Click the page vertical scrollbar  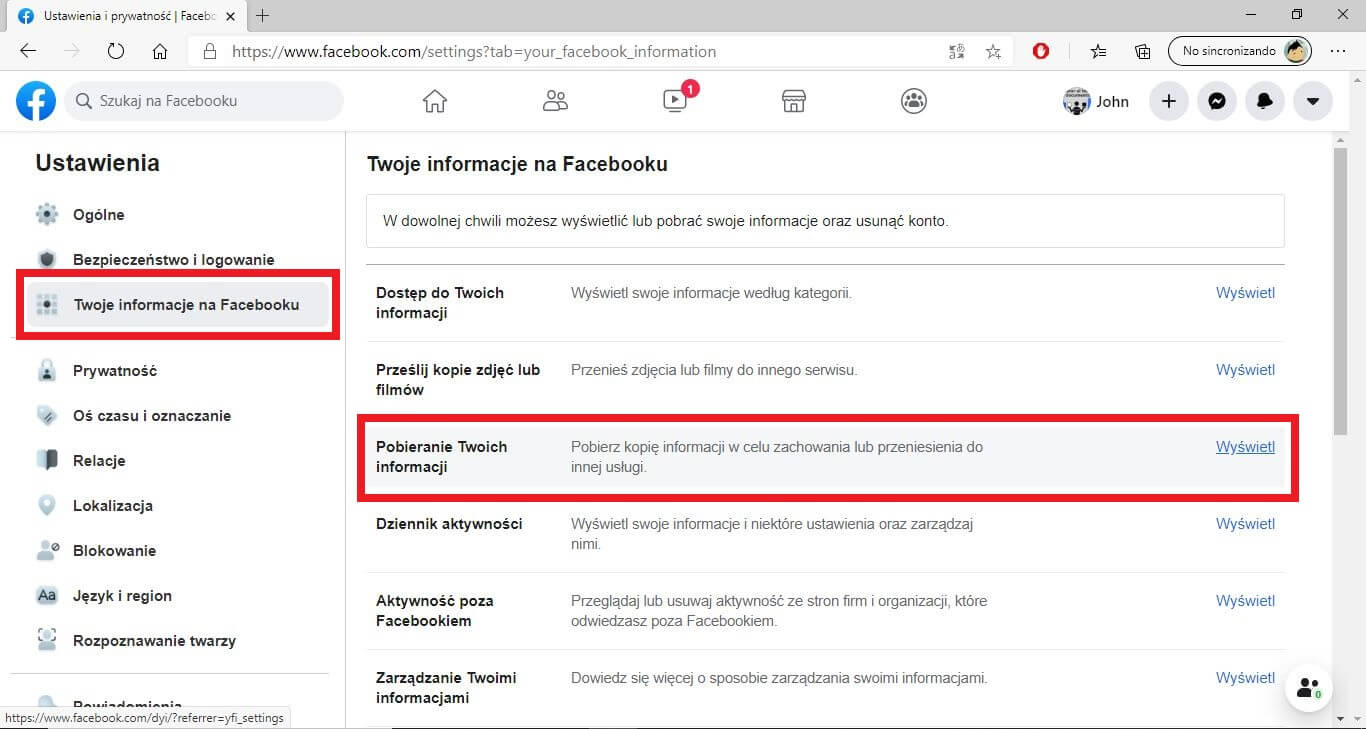point(1340,290)
